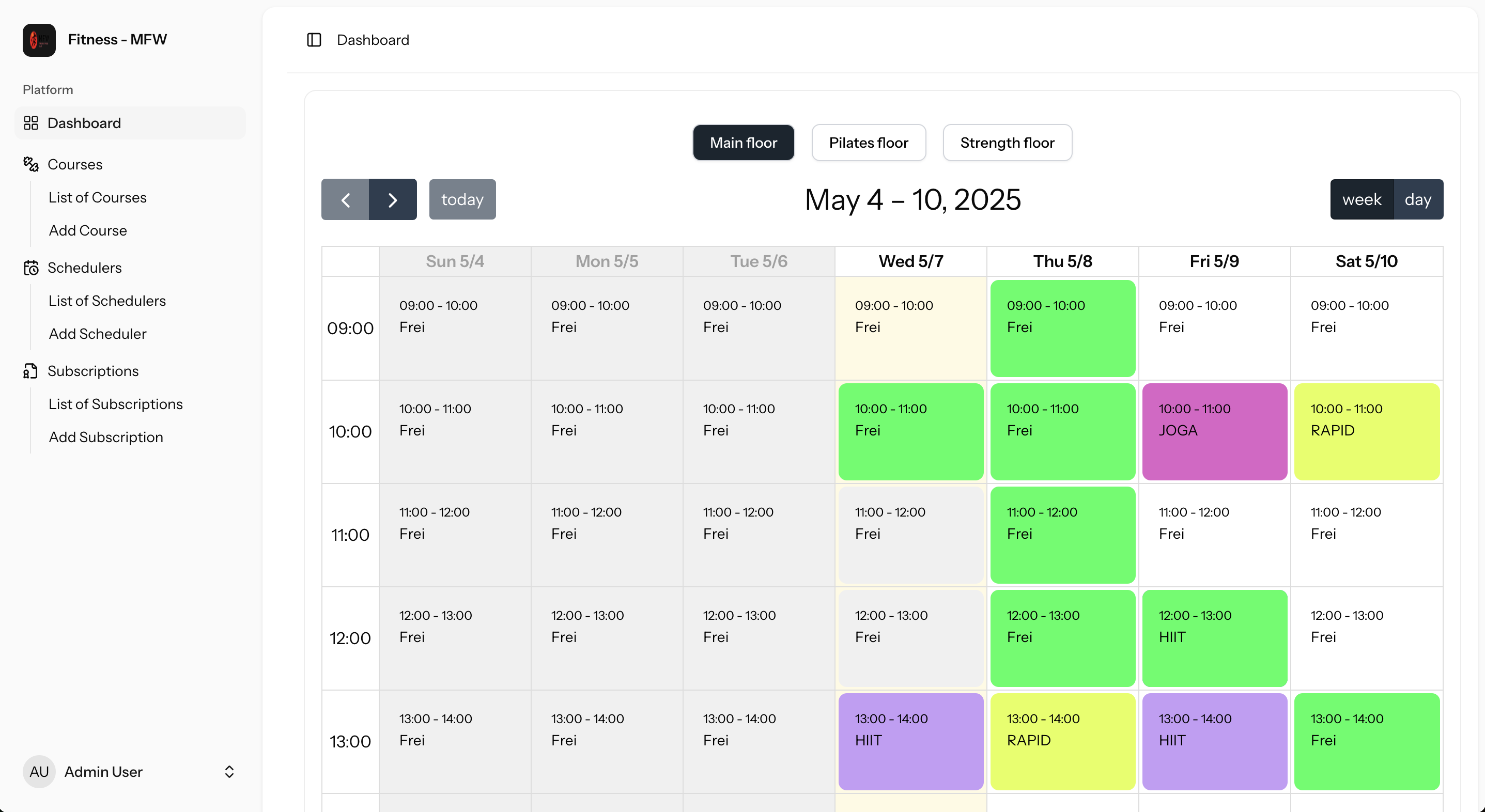Click the 13:00 time row label
Screen dimensions: 1485x812
(x=350, y=742)
